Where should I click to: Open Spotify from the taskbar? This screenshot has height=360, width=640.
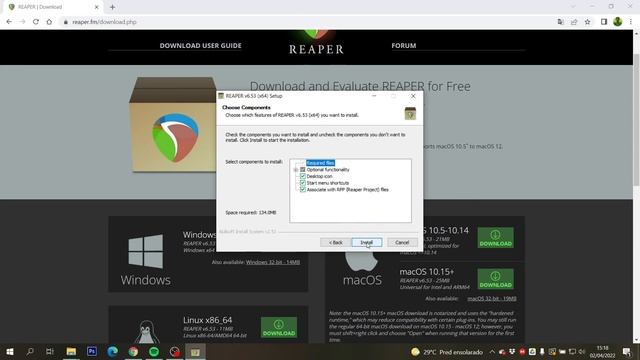tap(154, 351)
